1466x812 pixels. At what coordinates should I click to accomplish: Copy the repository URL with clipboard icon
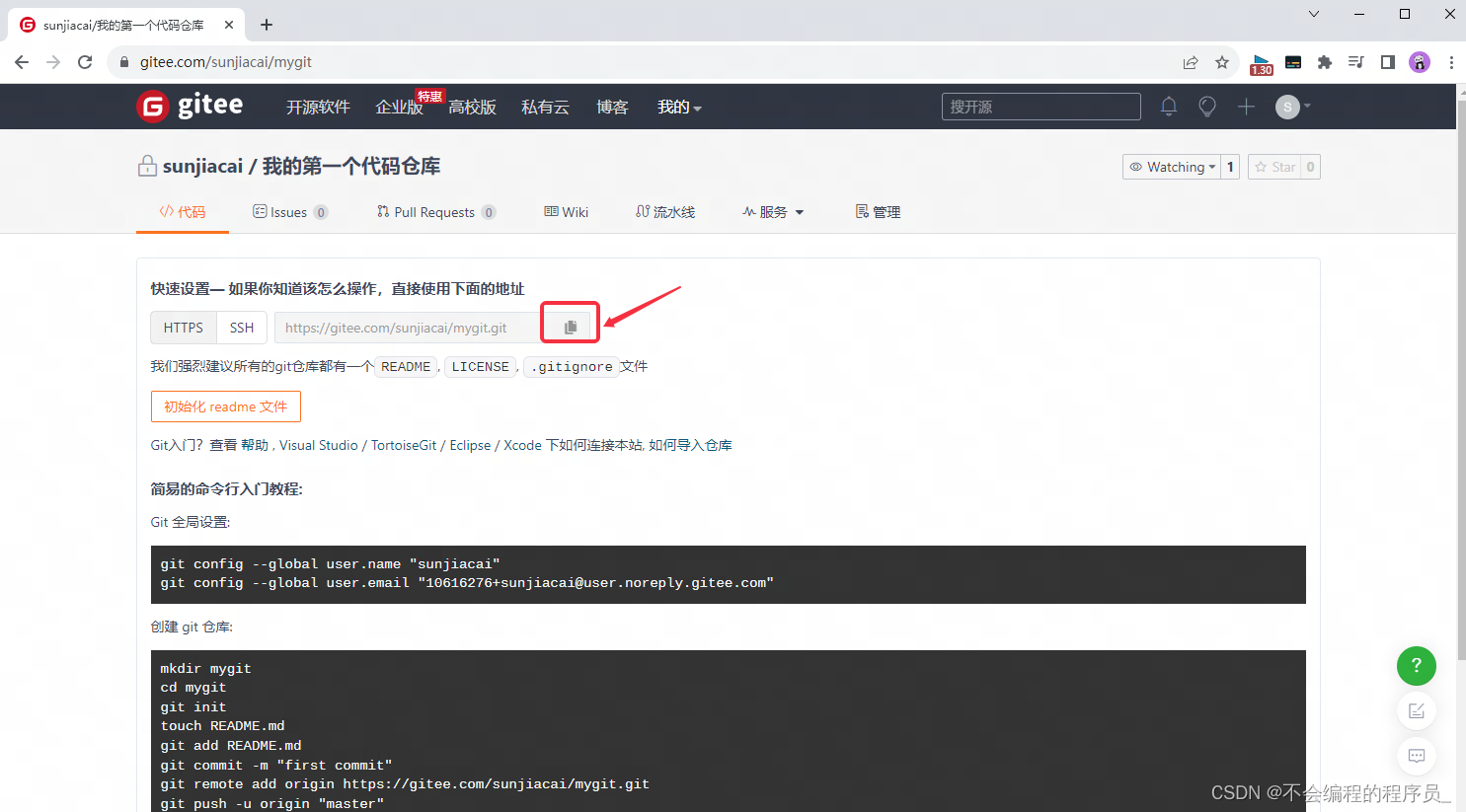point(570,327)
